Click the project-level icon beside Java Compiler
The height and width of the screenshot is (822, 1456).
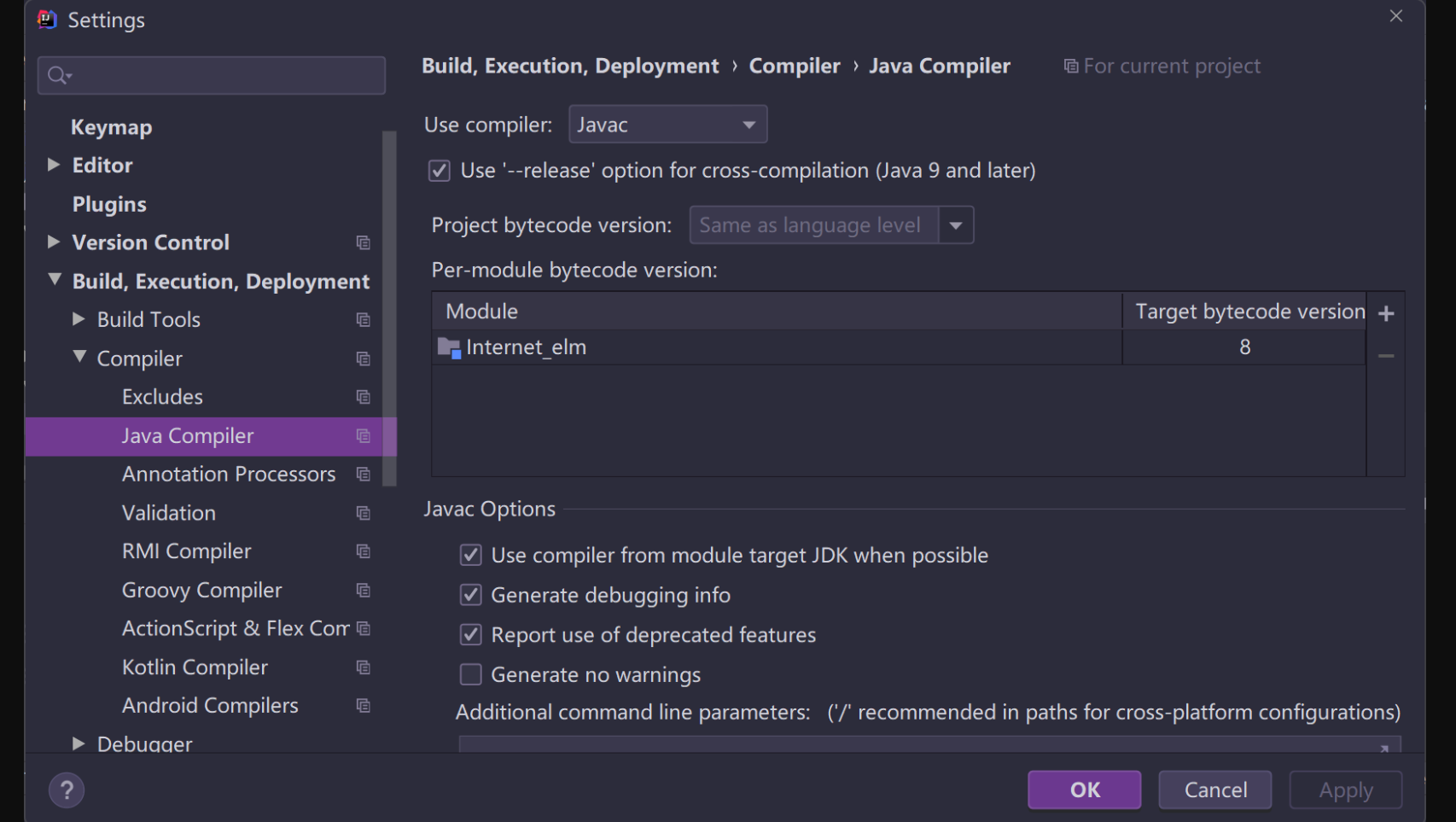(x=364, y=436)
